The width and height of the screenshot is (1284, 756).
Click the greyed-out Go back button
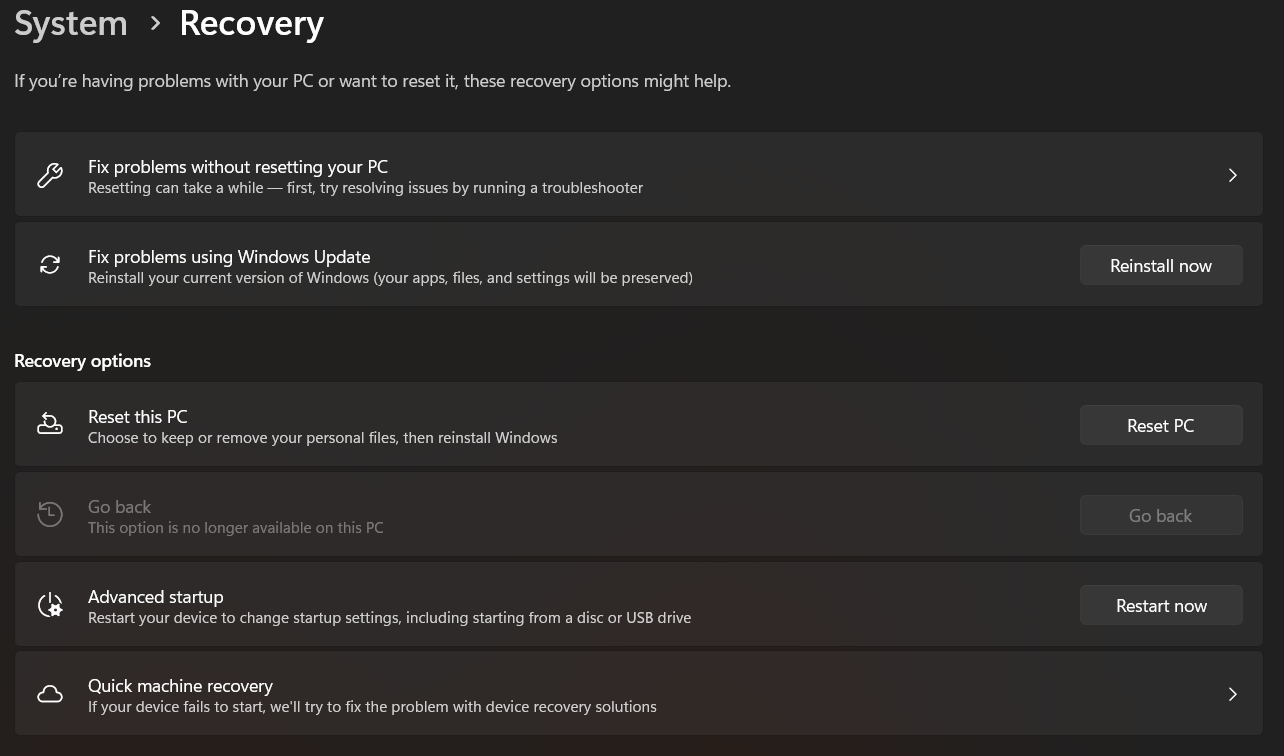click(x=1160, y=515)
